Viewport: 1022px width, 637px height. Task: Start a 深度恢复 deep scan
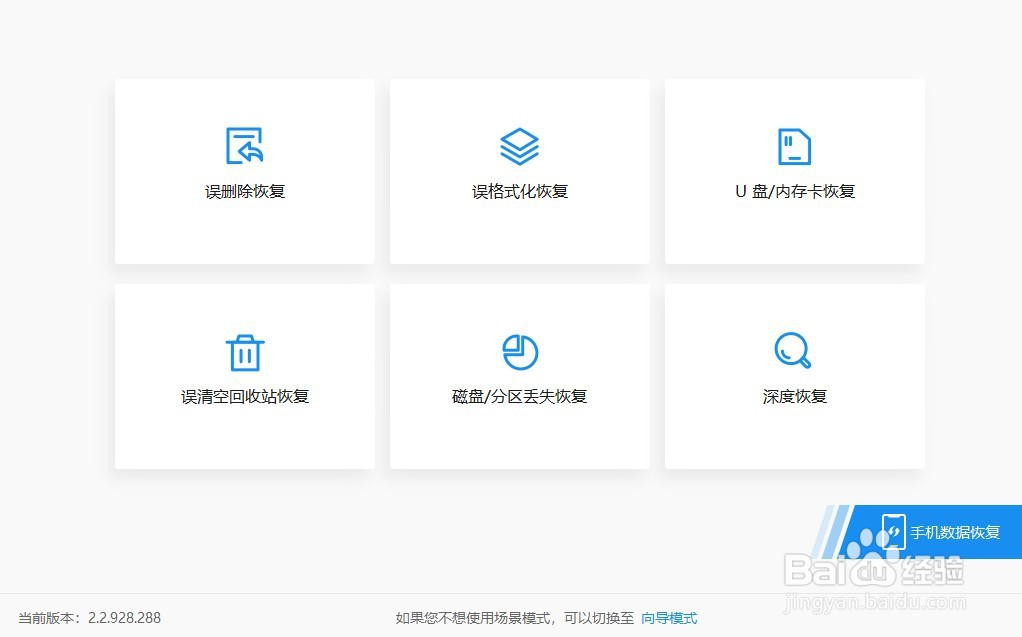coord(793,376)
